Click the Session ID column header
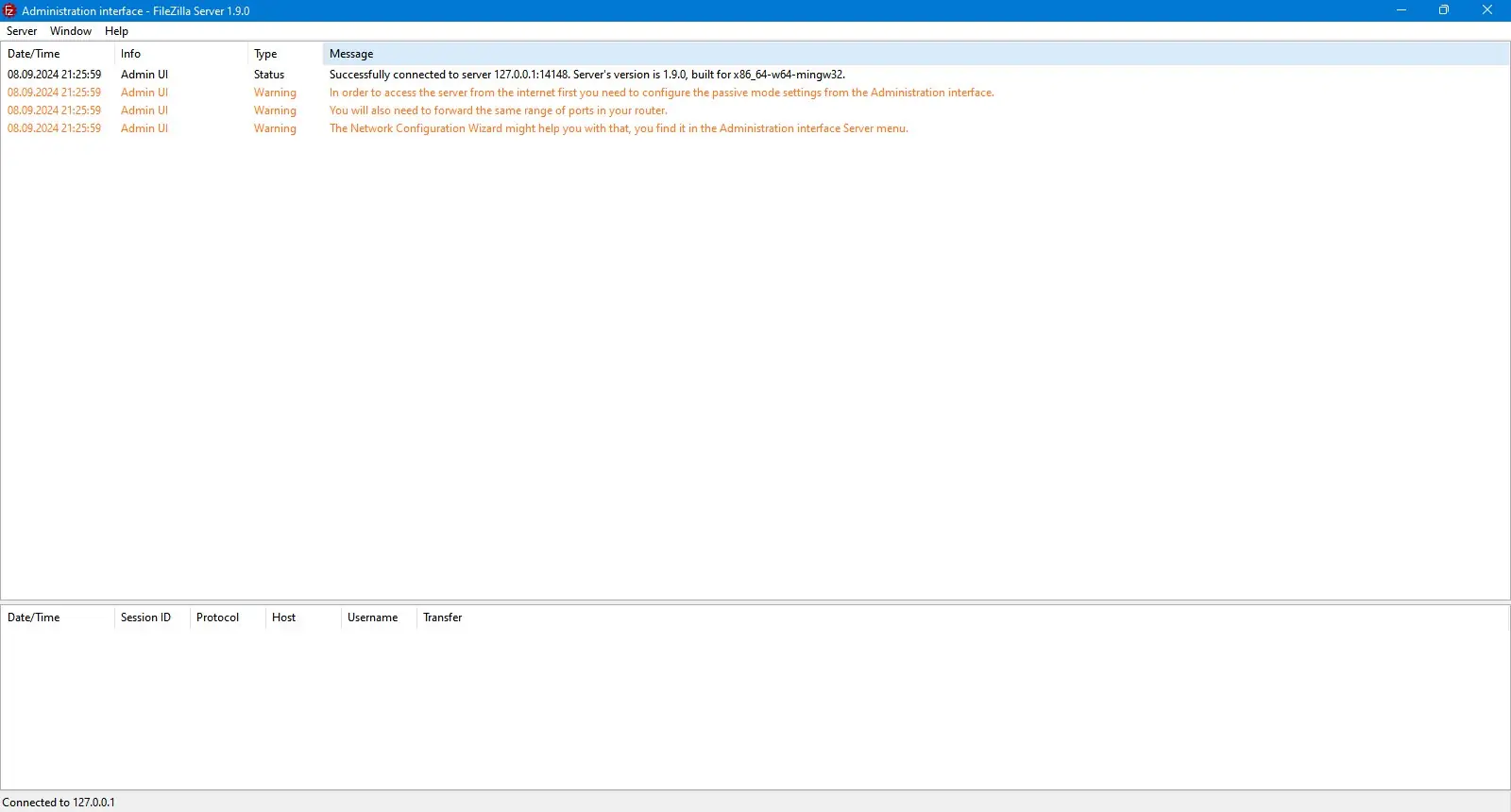This screenshot has height=812, width=1511. [151, 617]
